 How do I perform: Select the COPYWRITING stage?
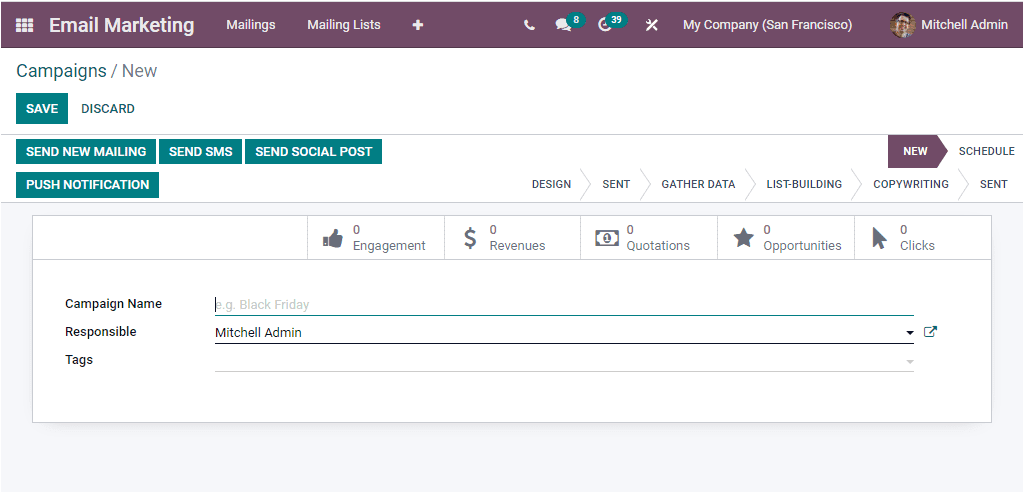[x=911, y=184]
